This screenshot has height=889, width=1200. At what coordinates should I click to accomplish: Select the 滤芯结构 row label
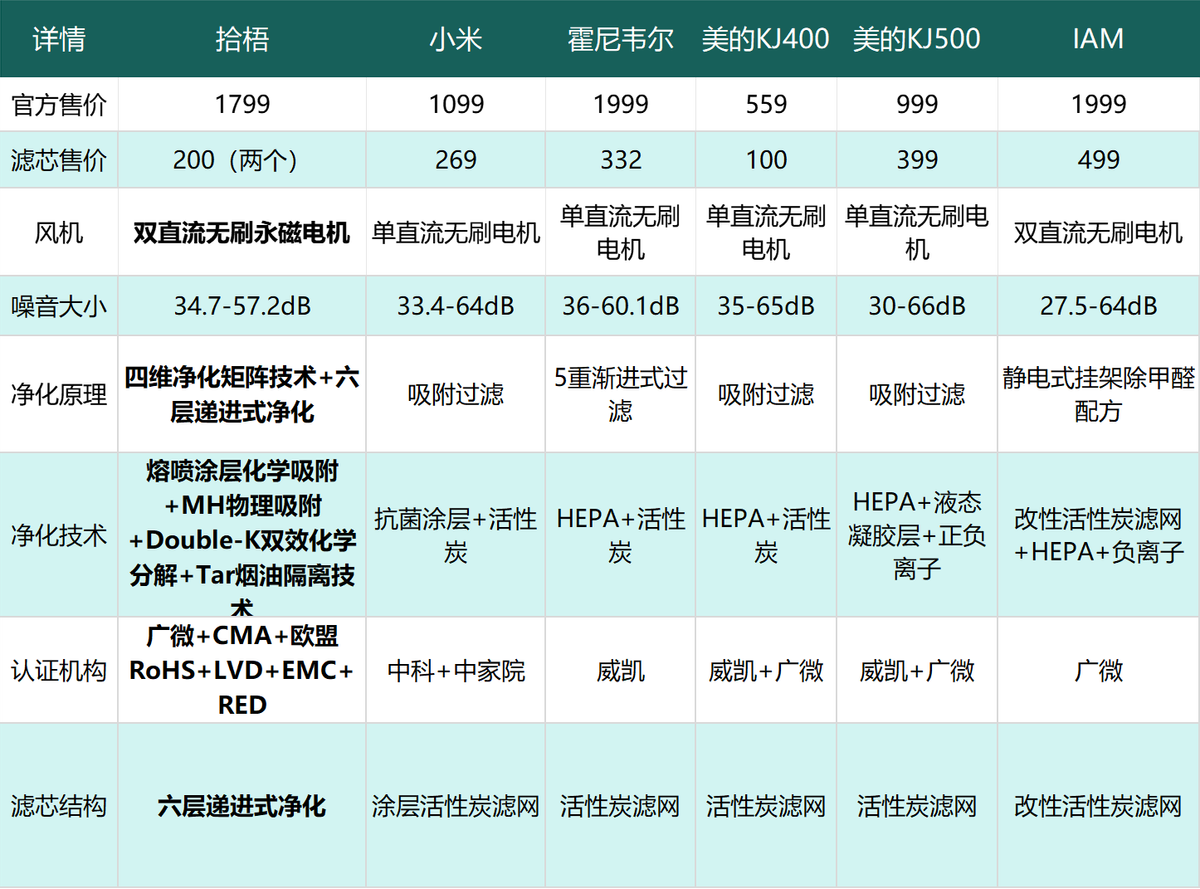[x=59, y=805]
